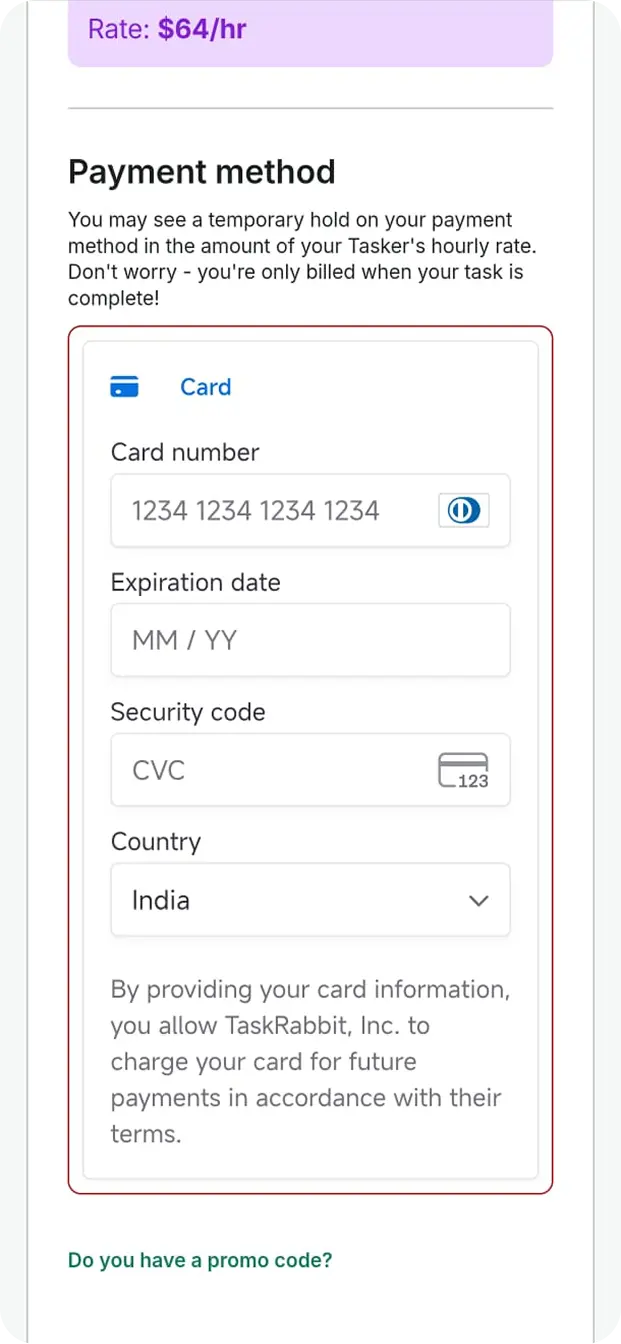
Task: Click the blue credit card icon
Action: 124,387
